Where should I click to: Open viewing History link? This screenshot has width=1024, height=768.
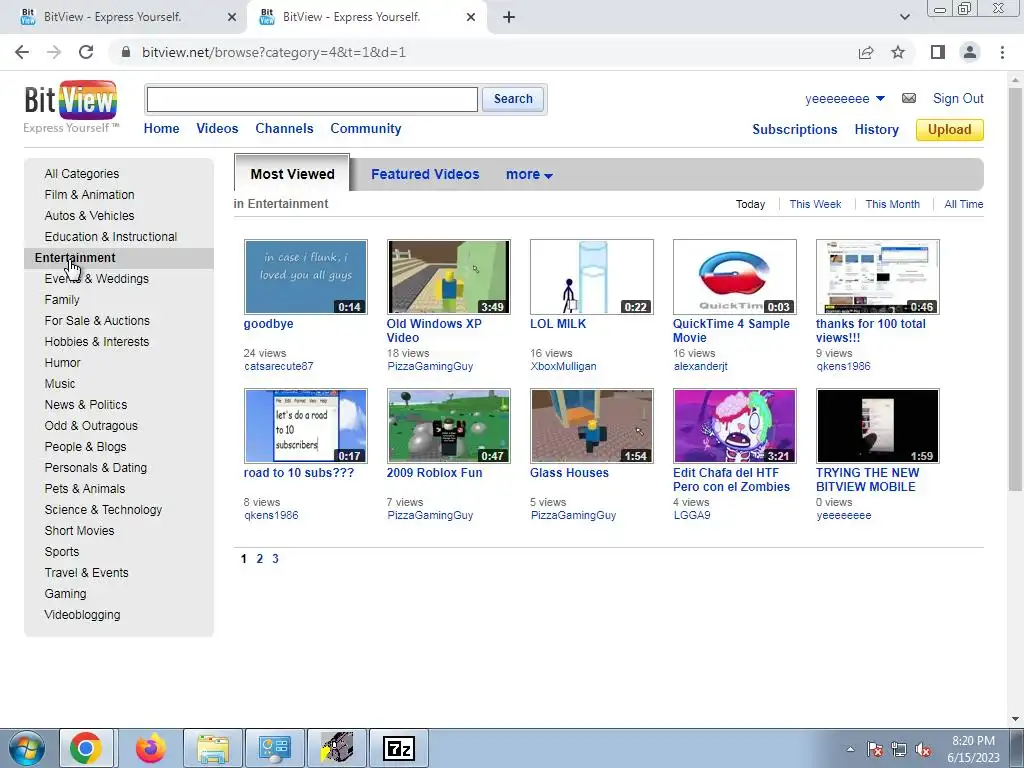click(876, 129)
